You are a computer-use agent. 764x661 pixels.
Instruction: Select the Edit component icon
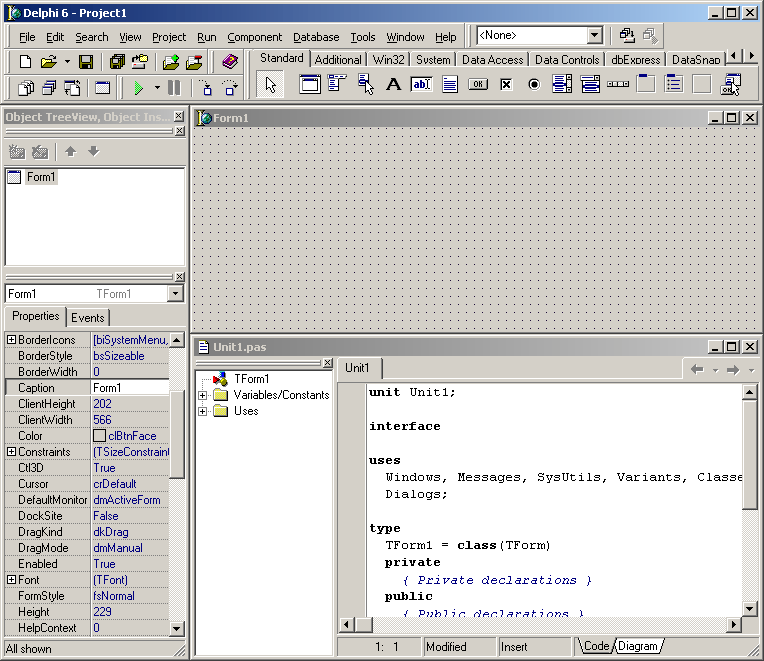(x=421, y=84)
